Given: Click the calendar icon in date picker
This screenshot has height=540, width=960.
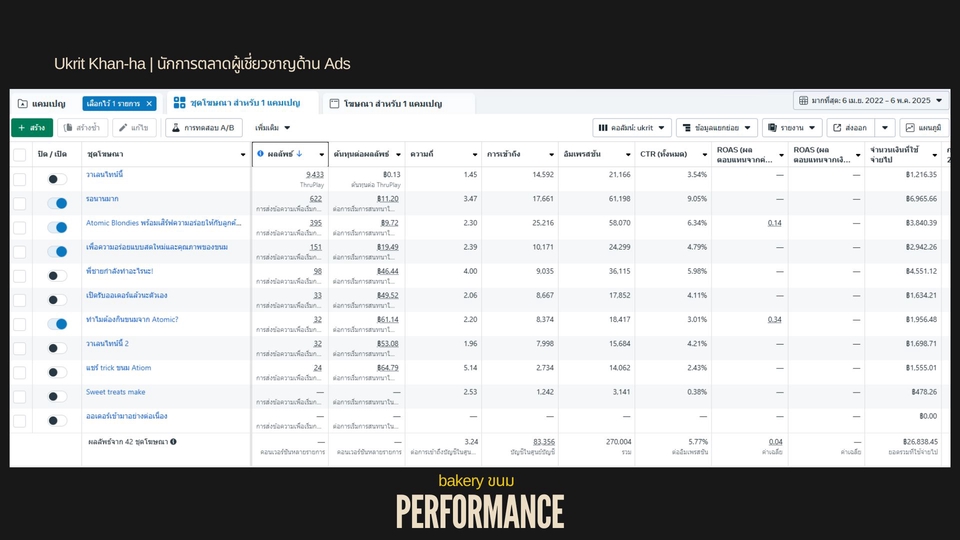Looking at the screenshot, I should 803,100.
